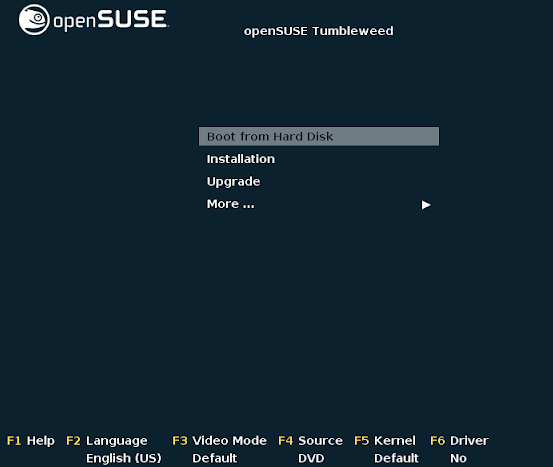Open F4 Source options
The image size is (553, 467).
310,441
